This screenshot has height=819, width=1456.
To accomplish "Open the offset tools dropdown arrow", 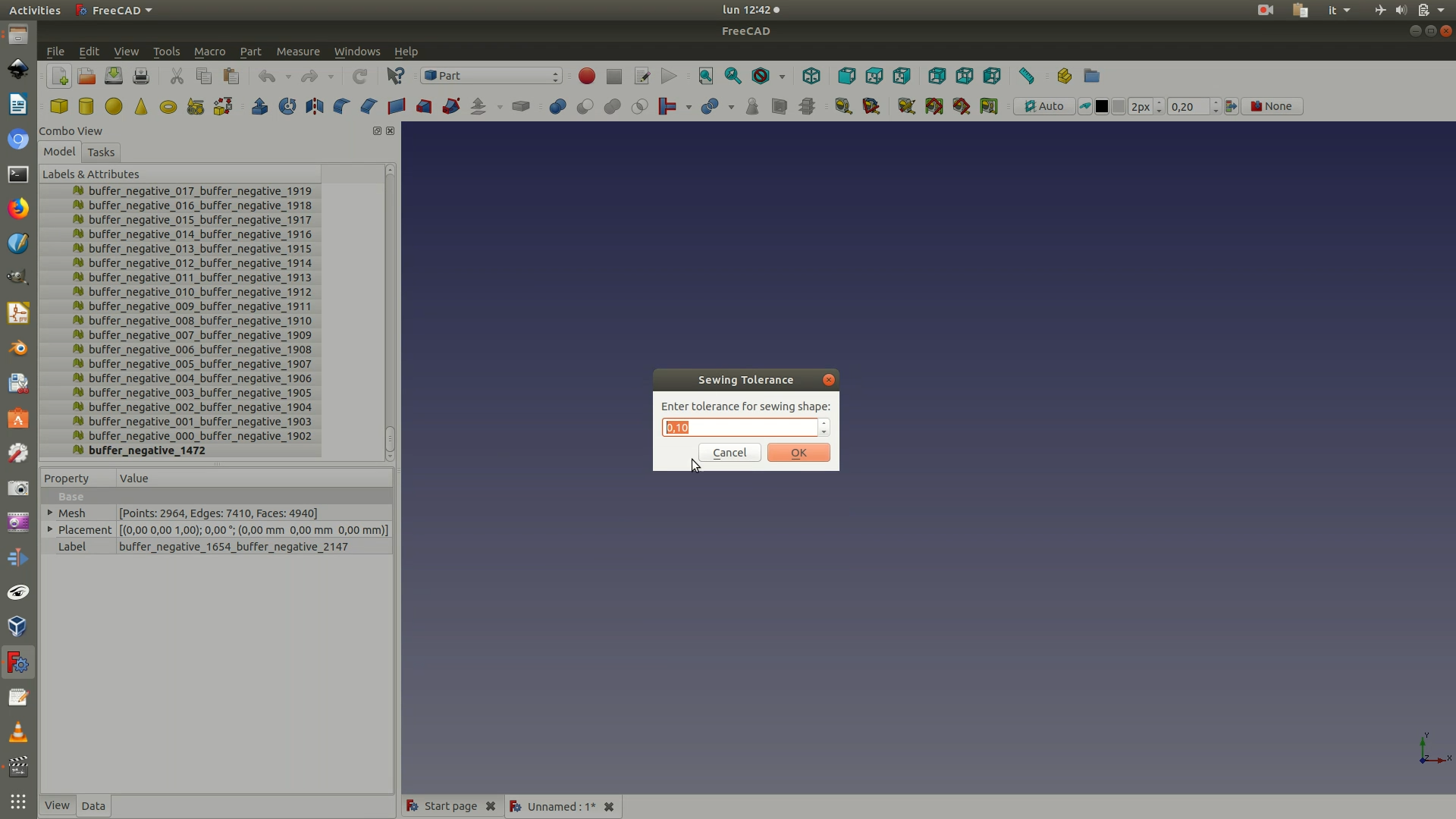I will pyautogui.click(x=500, y=107).
